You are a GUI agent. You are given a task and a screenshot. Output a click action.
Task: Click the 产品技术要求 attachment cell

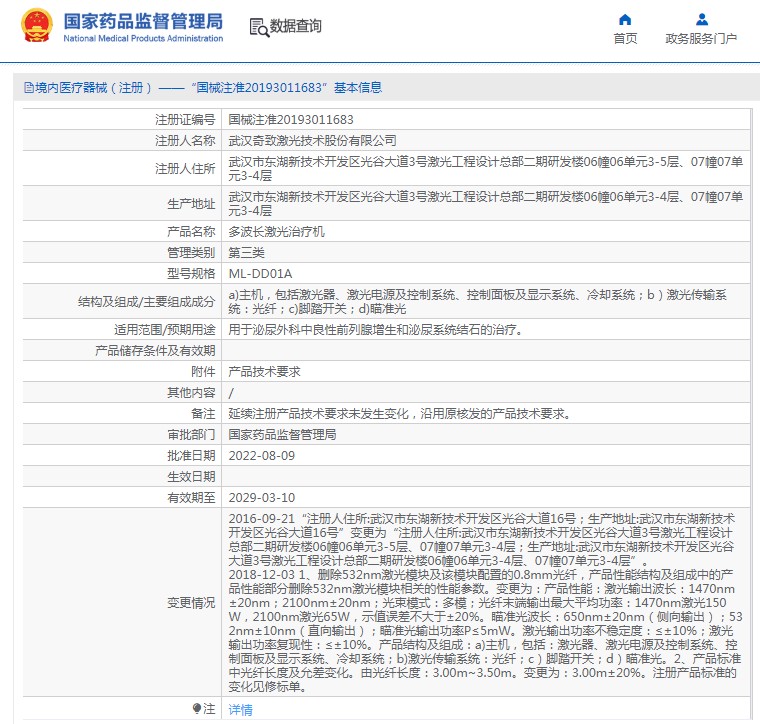click(486, 371)
